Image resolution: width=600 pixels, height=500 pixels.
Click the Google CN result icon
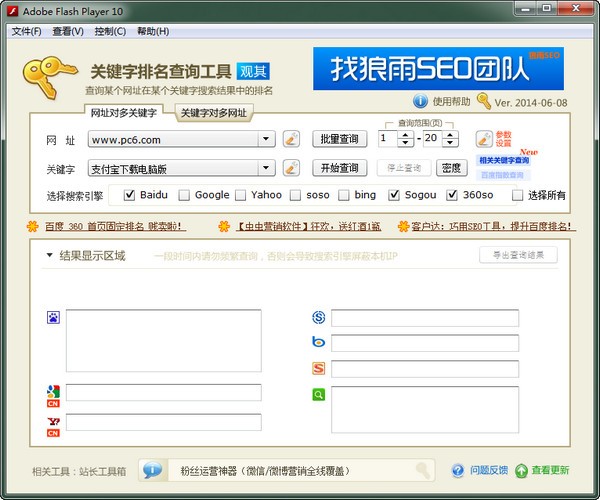pos(53,396)
